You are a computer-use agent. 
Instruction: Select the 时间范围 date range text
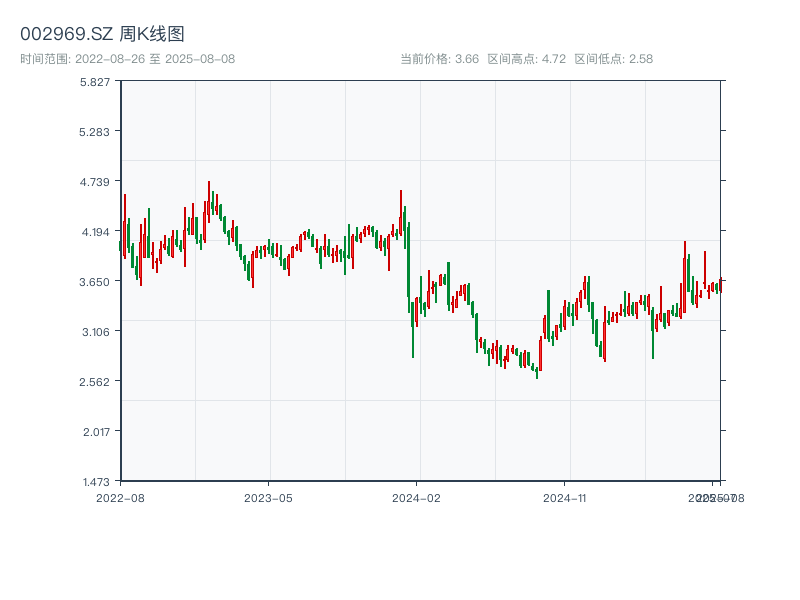127,59
